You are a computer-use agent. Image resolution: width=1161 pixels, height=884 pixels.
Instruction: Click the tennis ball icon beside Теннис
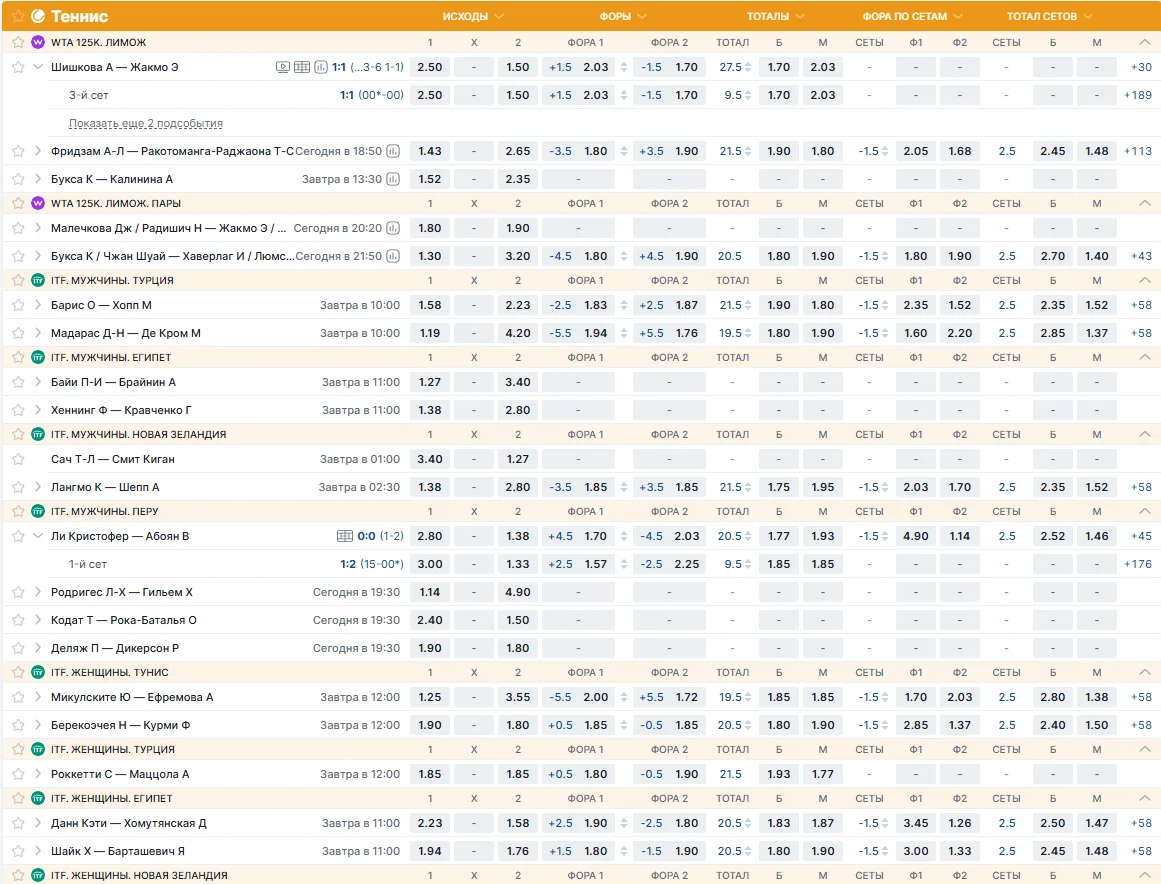coord(38,16)
